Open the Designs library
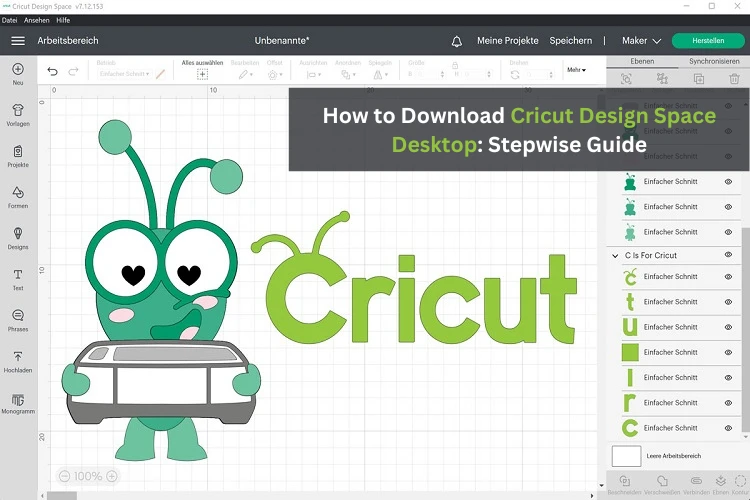The image size is (750, 500). [x=18, y=238]
